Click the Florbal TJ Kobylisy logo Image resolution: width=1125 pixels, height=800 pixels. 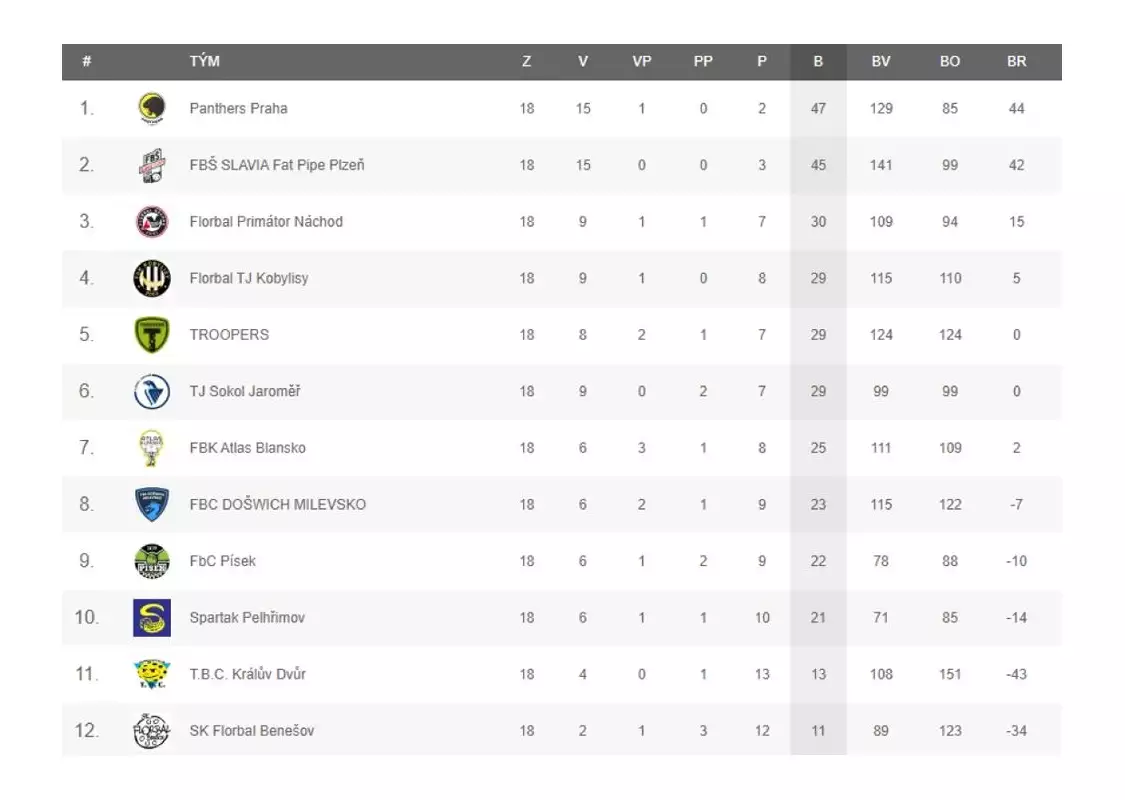point(152,278)
